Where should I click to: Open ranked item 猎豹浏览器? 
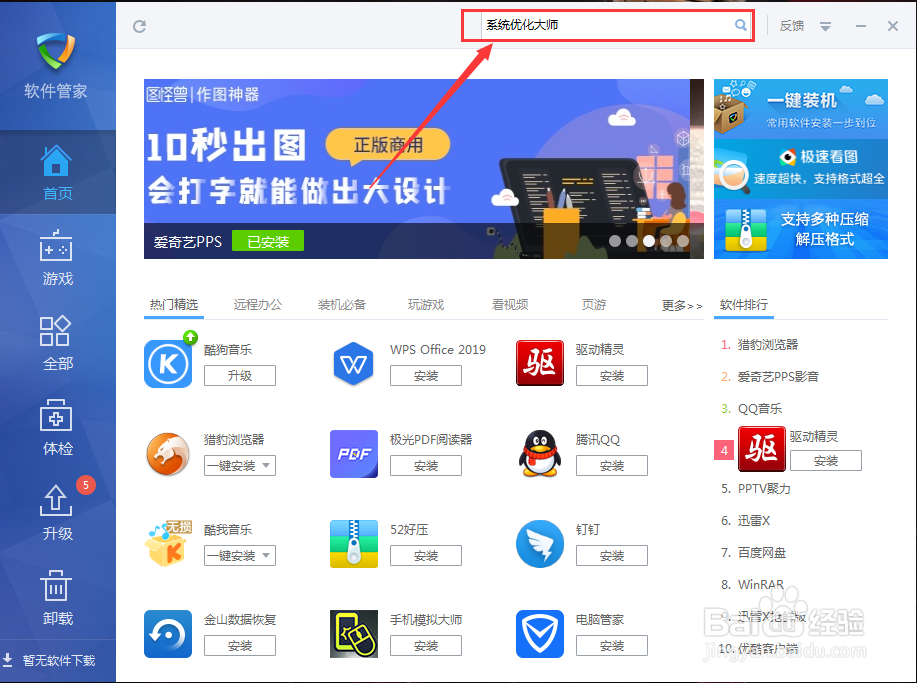point(768,344)
